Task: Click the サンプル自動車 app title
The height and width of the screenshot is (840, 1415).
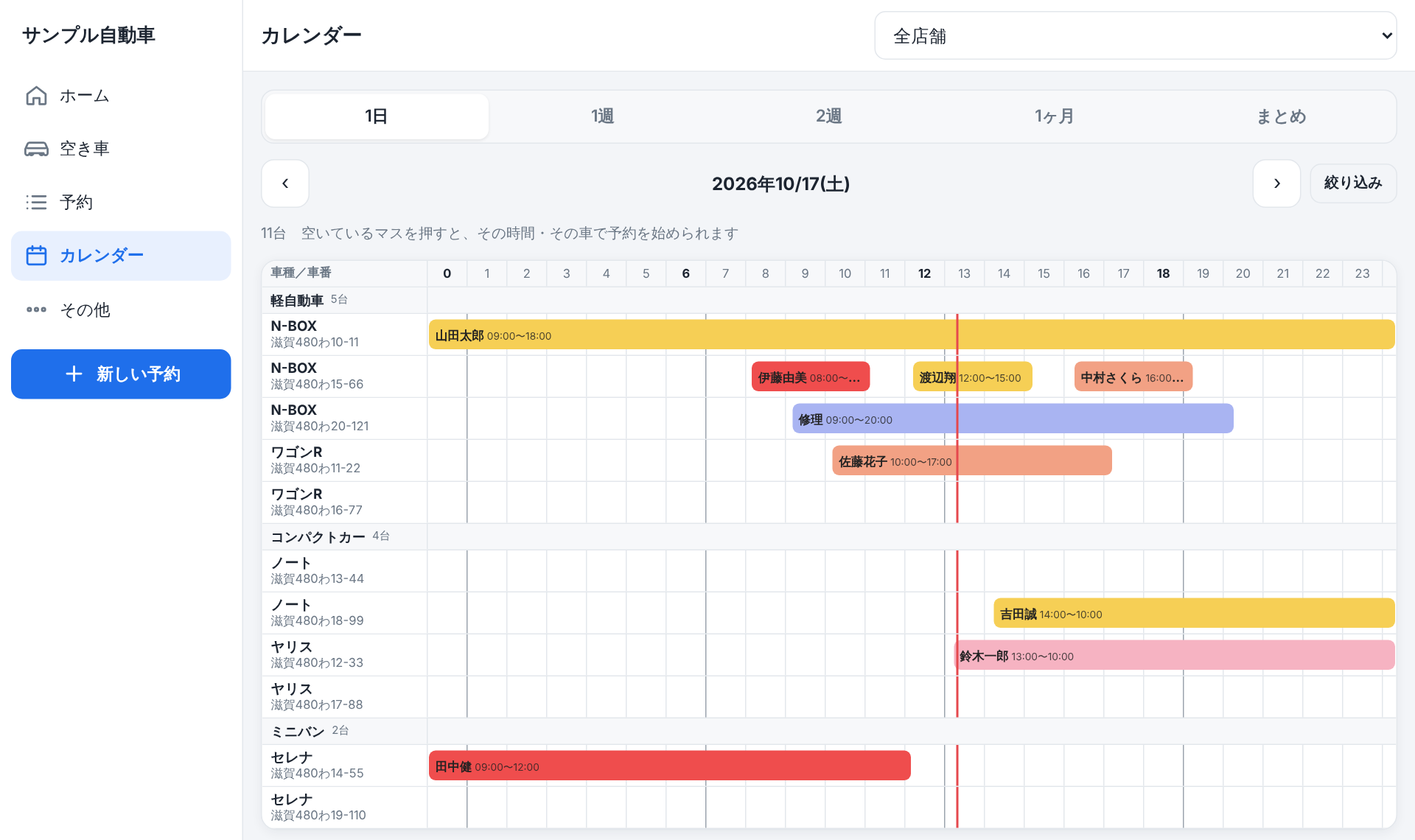Action: pyautogui.click(x=88, y=35)
